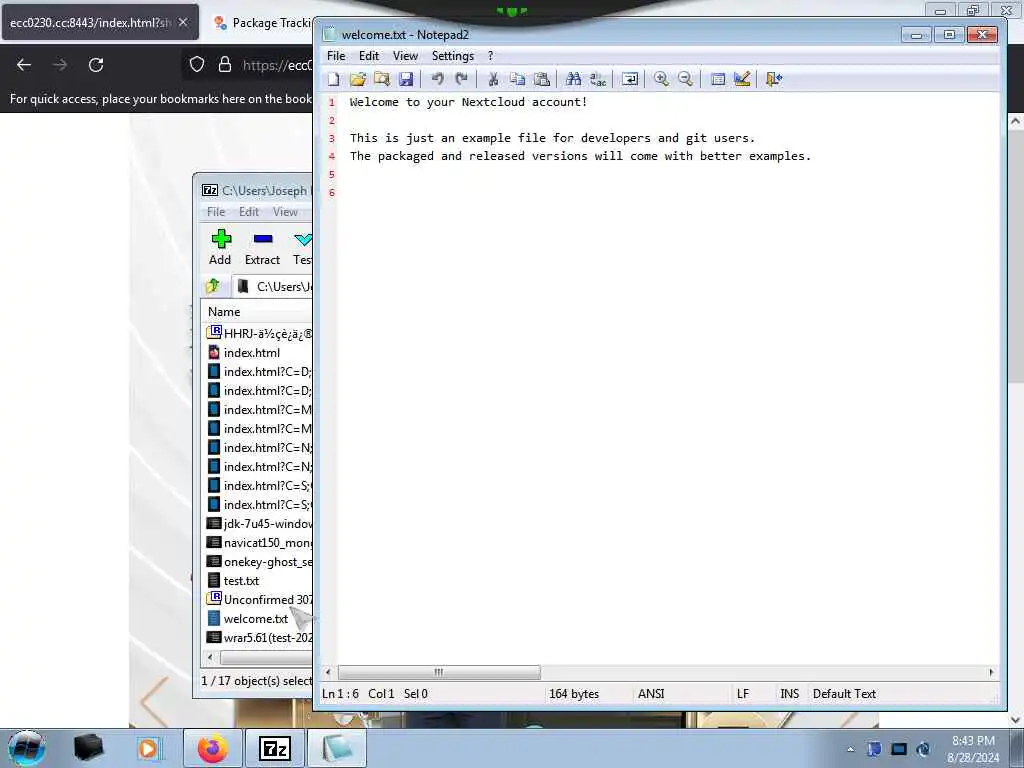Click the 7-Zip taskbar icon
The height and width of the screenshot is (768, 1024).
tap(274, 748)
